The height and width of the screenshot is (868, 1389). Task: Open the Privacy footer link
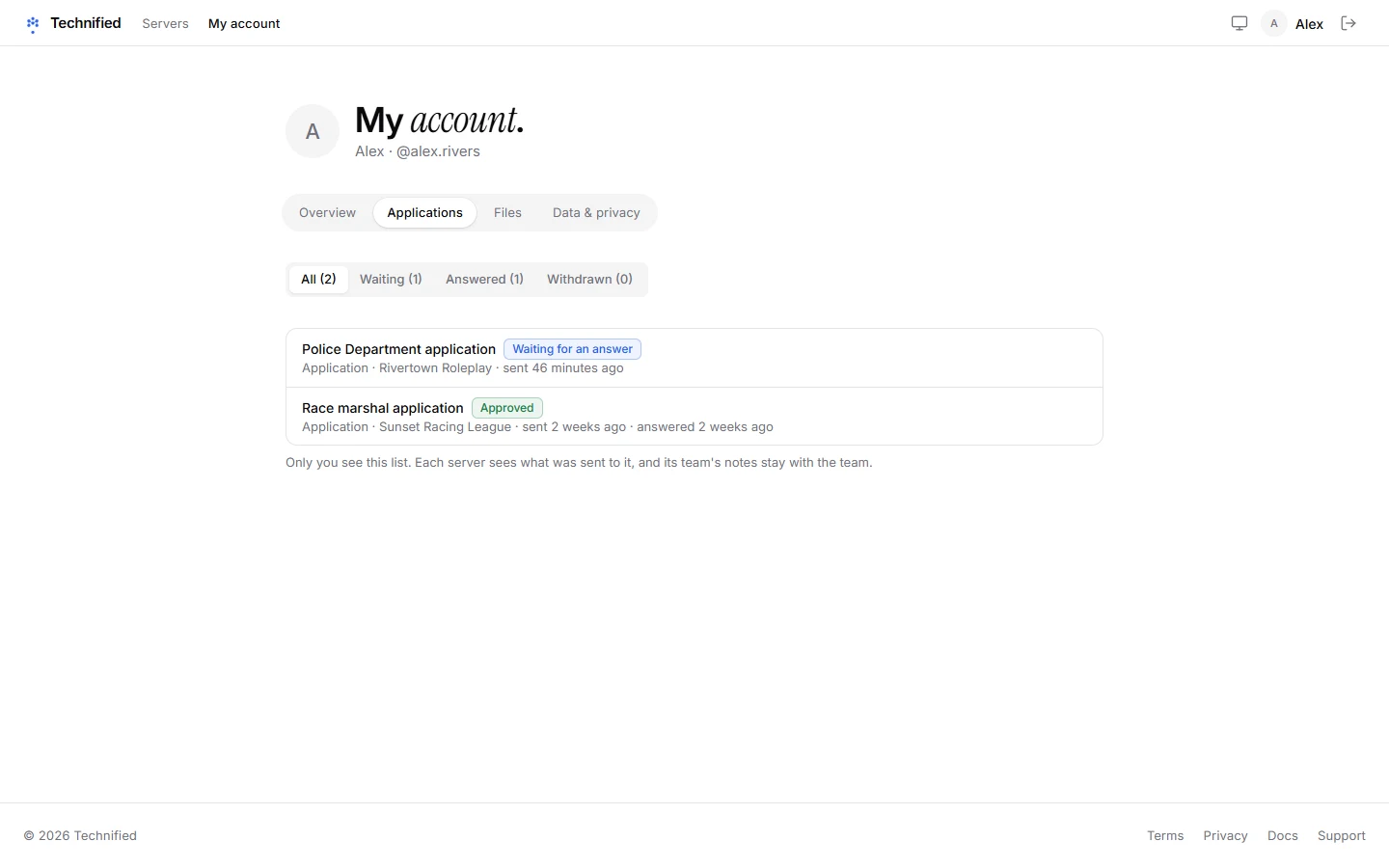coord(1225,835)
